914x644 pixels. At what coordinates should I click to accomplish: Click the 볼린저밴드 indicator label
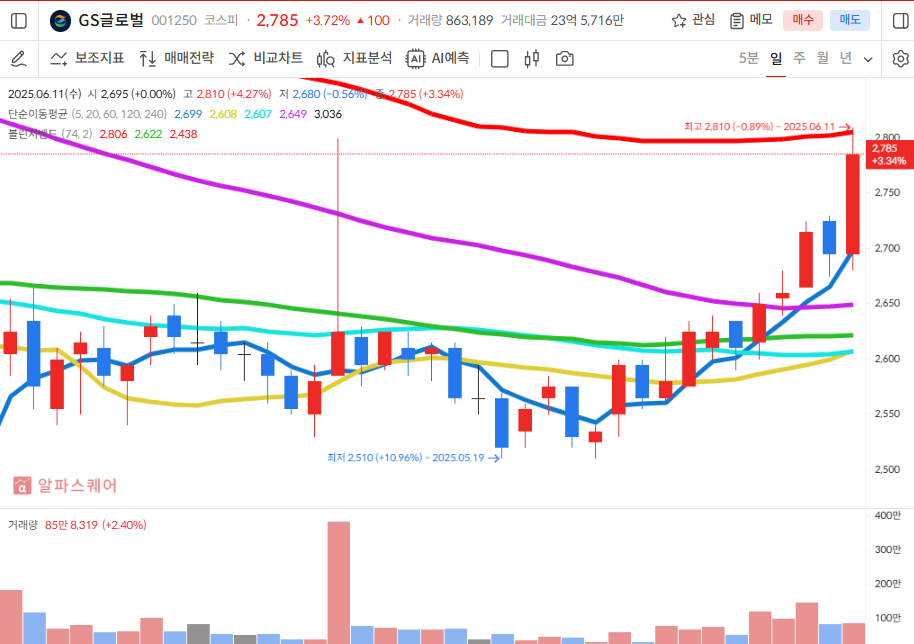click(x=32, y=134)
